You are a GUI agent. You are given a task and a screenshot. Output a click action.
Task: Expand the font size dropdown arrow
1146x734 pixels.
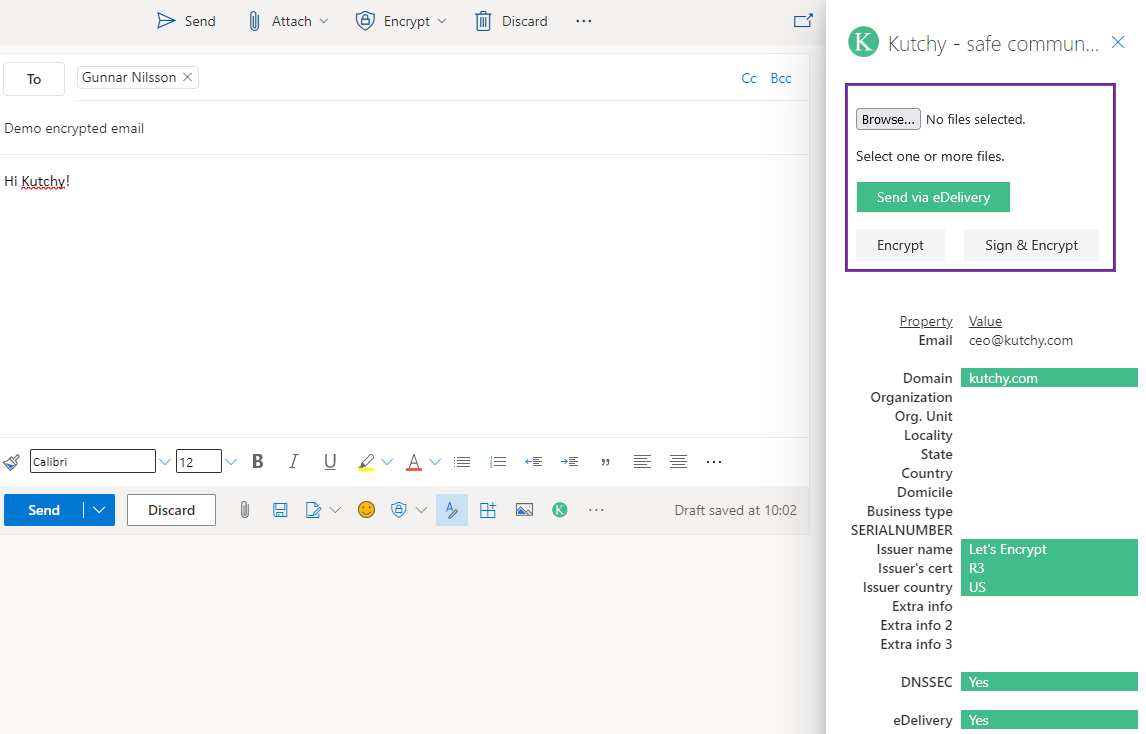click(231, 461)
